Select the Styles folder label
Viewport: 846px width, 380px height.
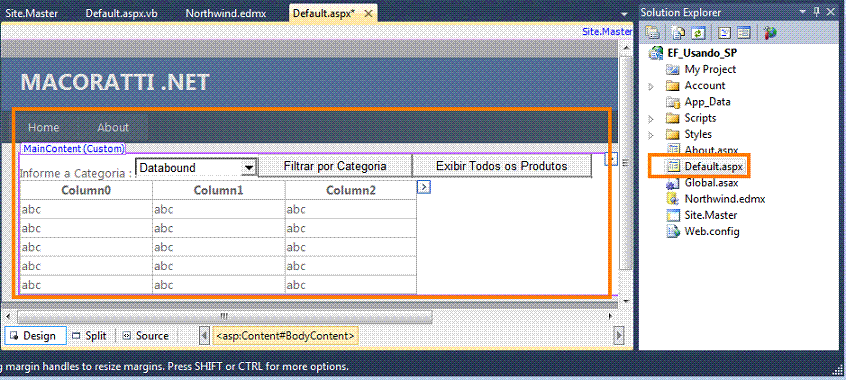pyautogui.click(x=698, y=134)
